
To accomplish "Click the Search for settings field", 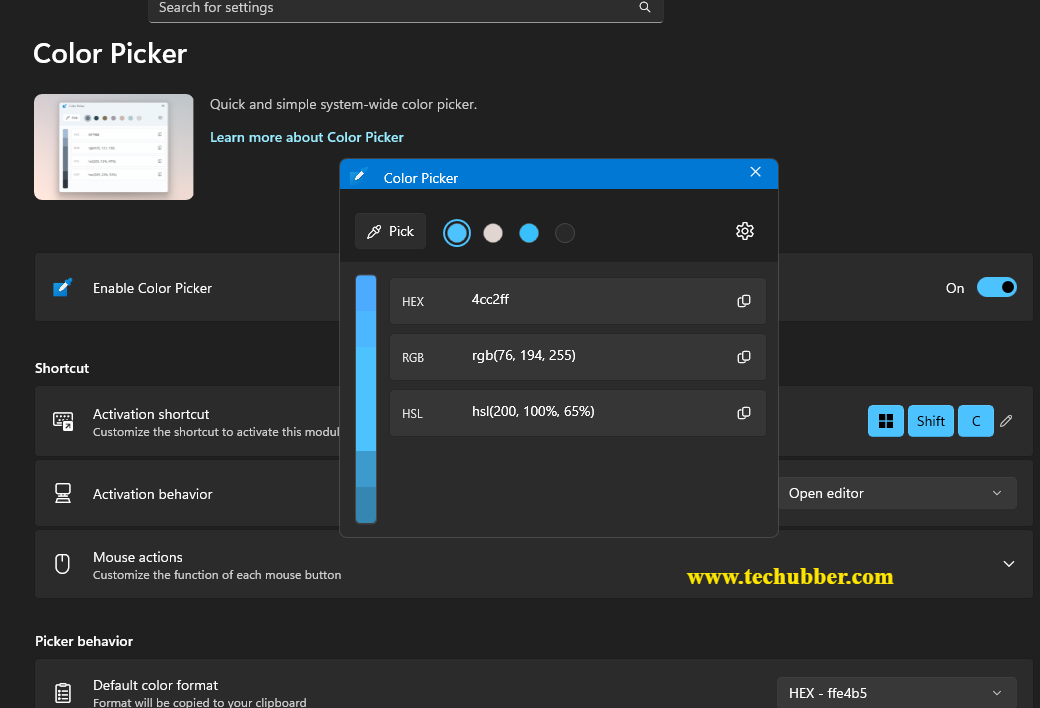I will click(406, 8).
